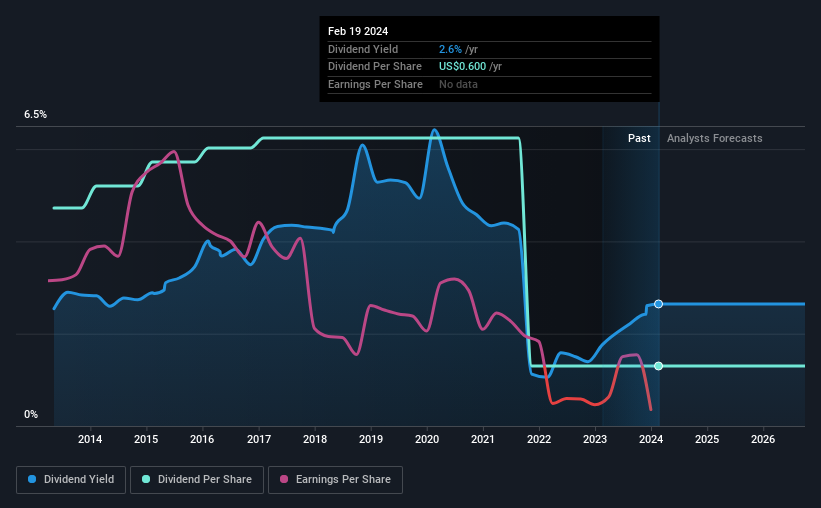Click the Dividend Per Share row label in tooltip

coord(375,67)
